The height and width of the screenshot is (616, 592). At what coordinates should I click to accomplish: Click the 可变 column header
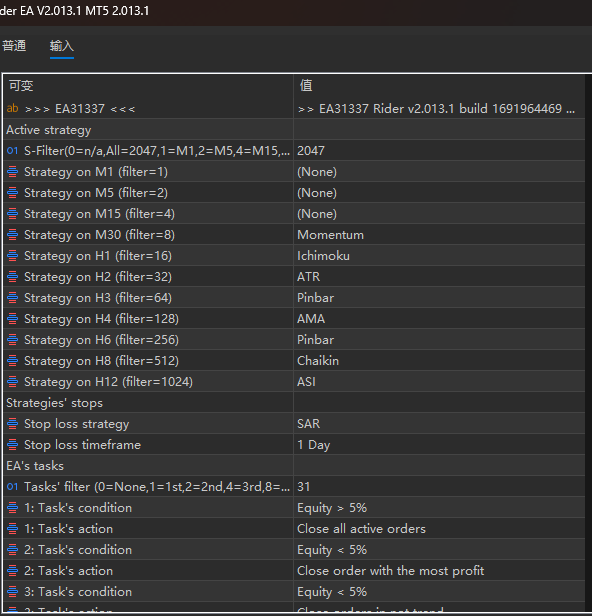coord(148,85)
